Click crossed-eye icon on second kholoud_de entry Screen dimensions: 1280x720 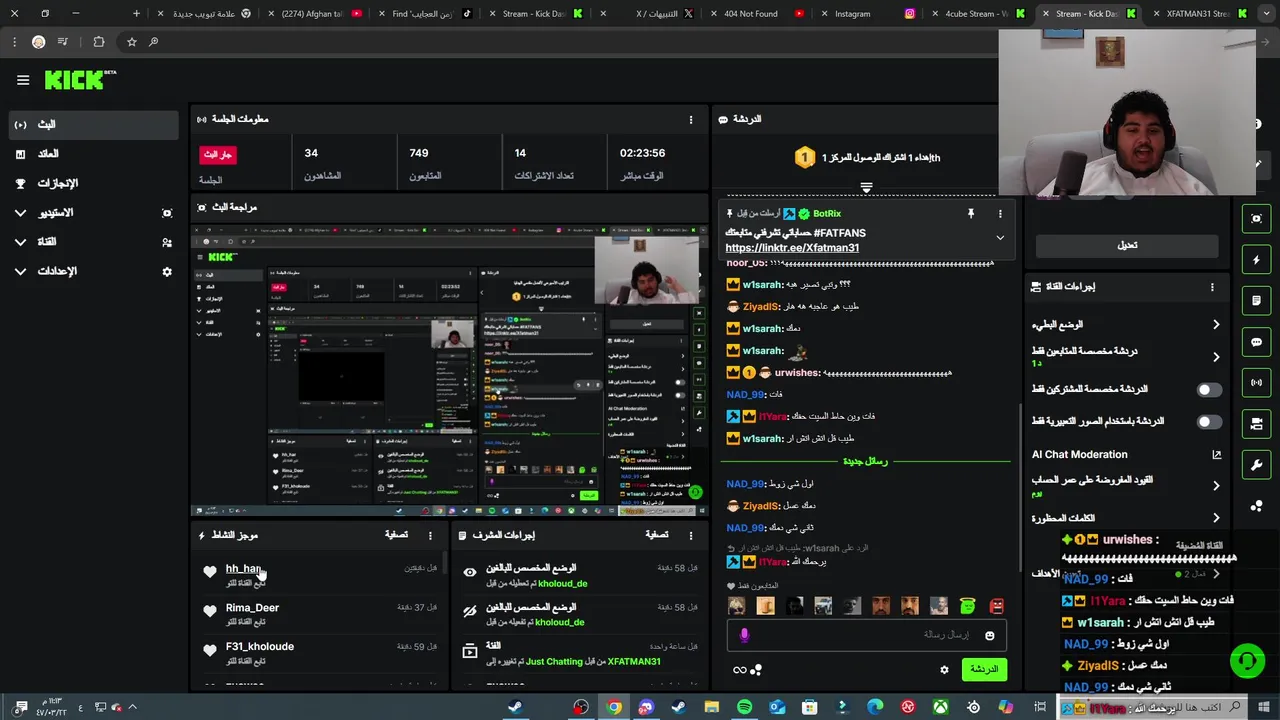(469, 612)
